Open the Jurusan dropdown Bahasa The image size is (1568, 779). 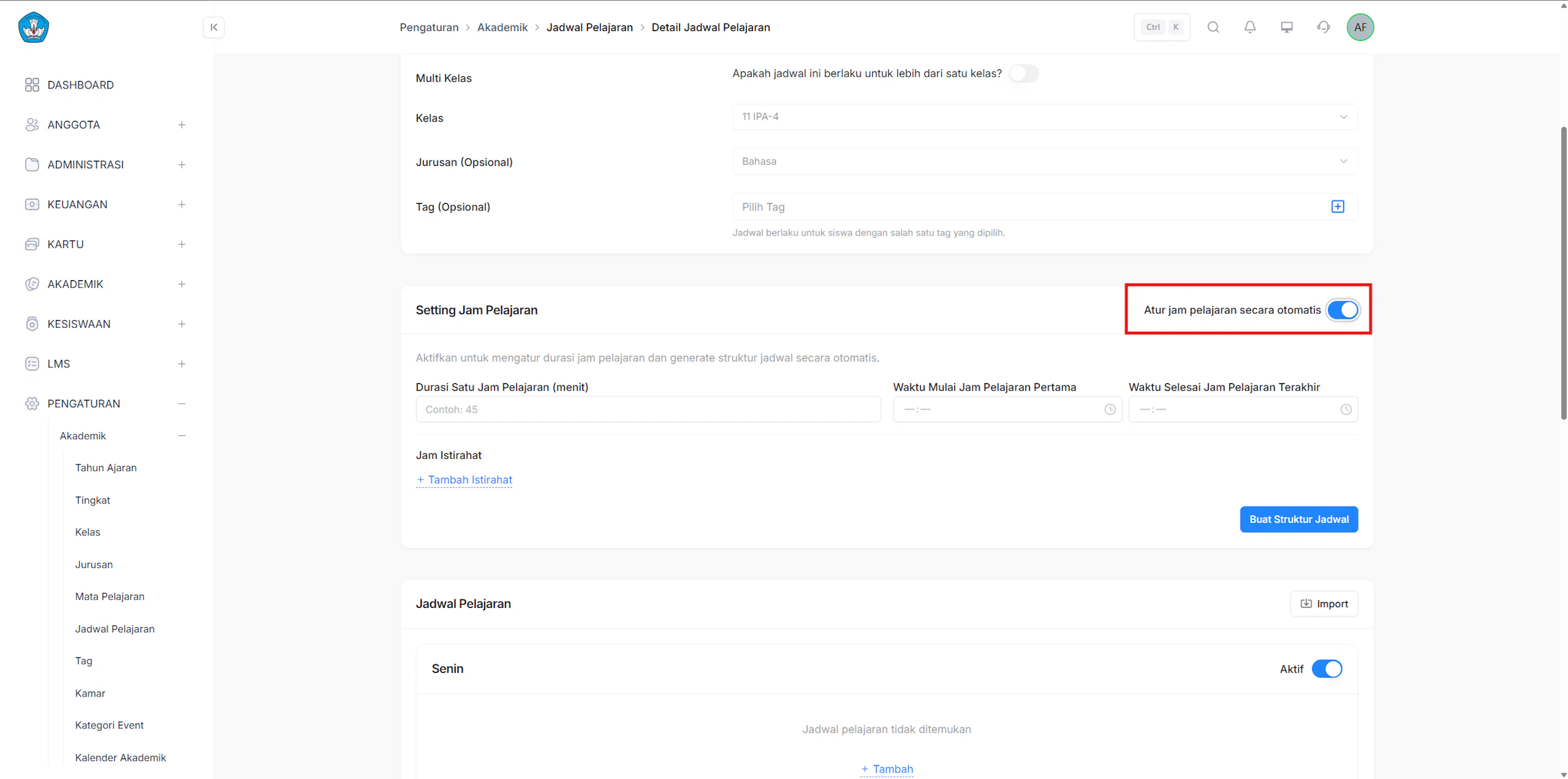pos(1045,161)
